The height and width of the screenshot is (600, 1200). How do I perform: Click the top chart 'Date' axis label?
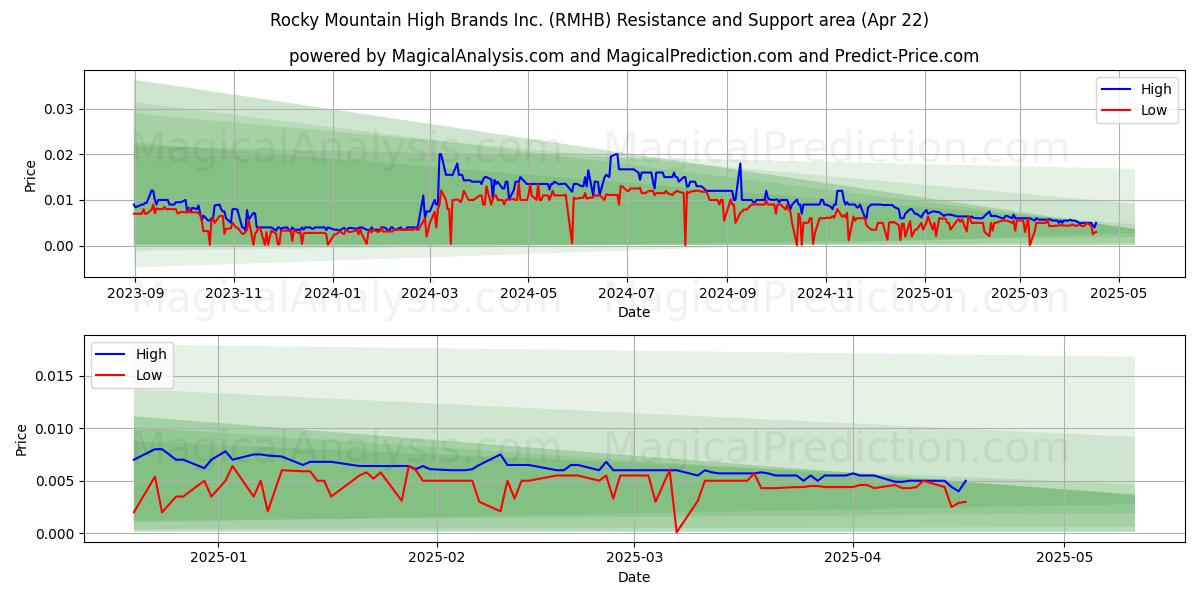pyautogui.click(x=634, y=312)
